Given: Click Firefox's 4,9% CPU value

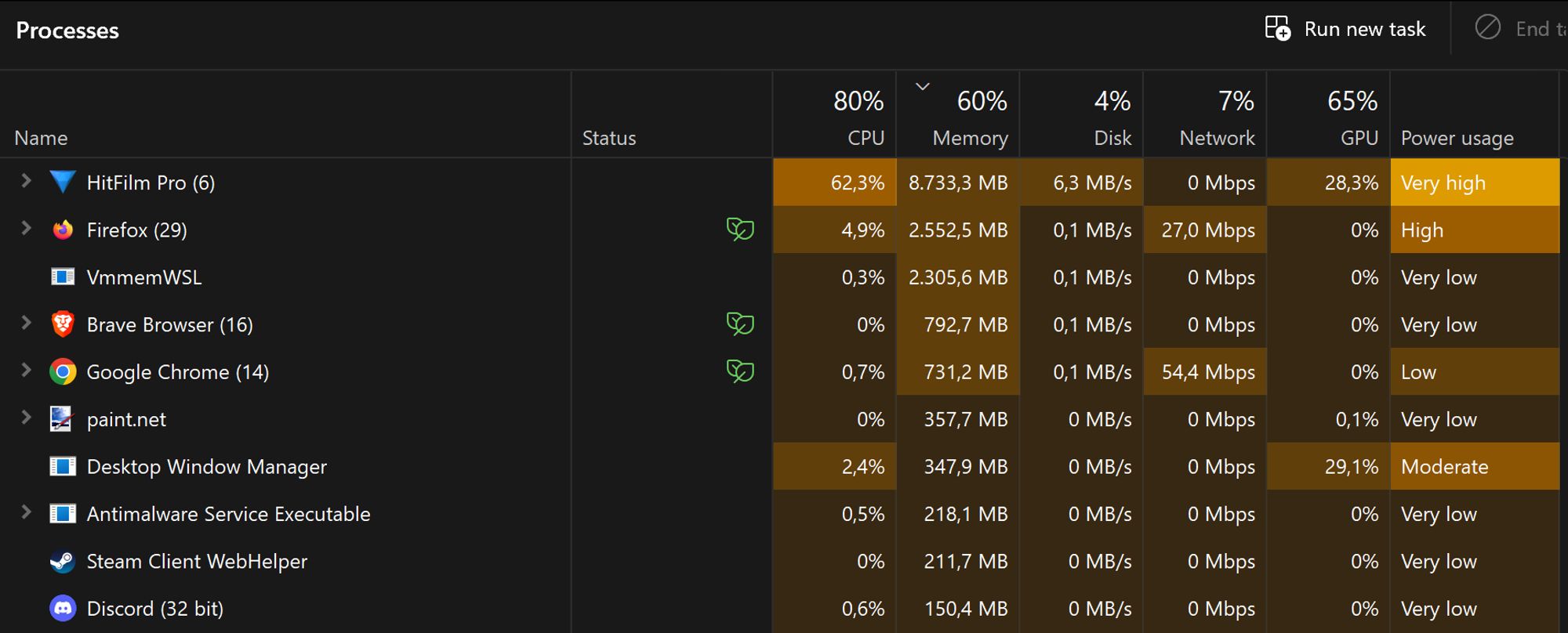Looking at the screenshot, I should click(x=862, y=230).
